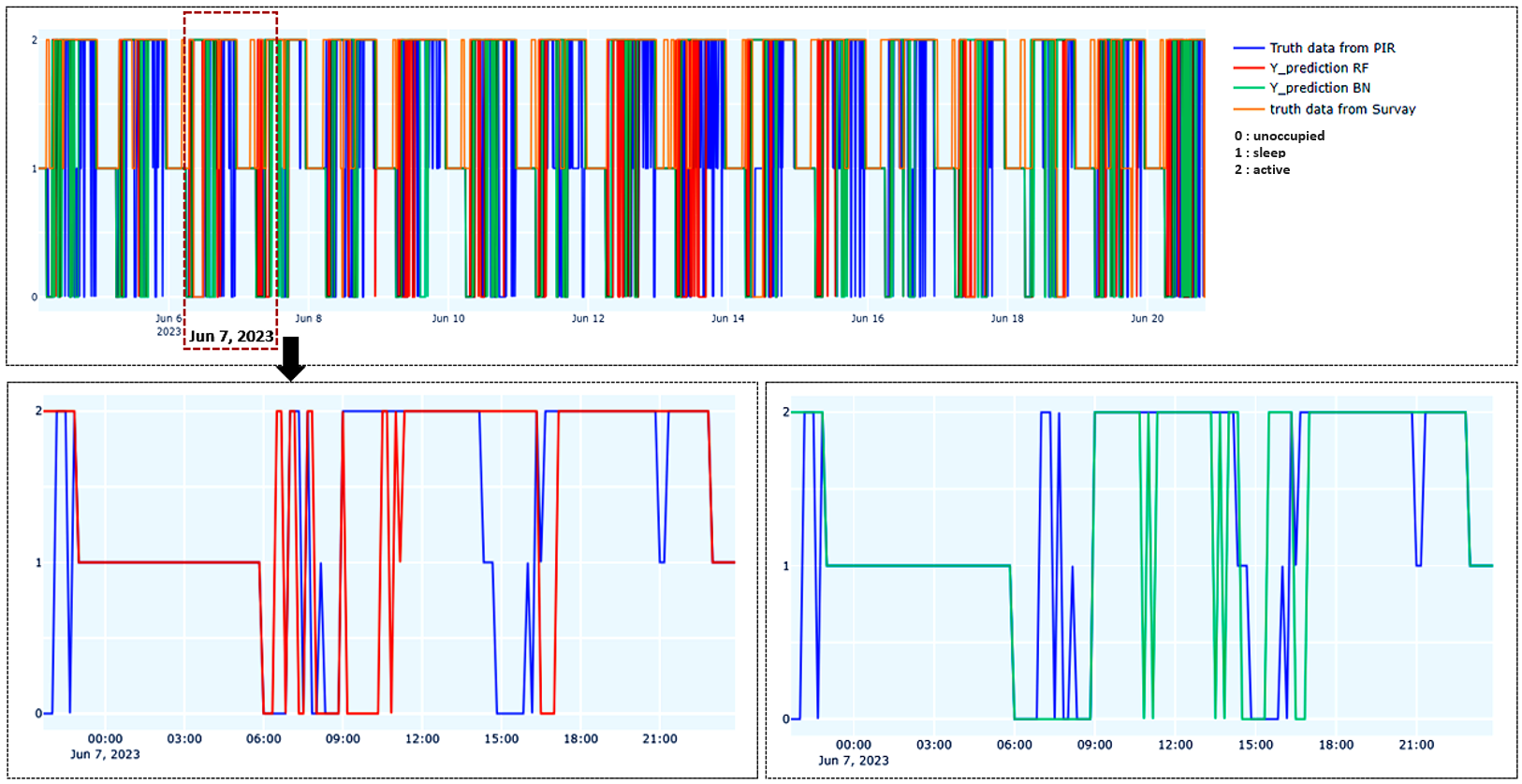This screenshot has height=784, width=1522.
Task: Click y-axis value 0 on the overview chart
Action: (x=35, y=298)
